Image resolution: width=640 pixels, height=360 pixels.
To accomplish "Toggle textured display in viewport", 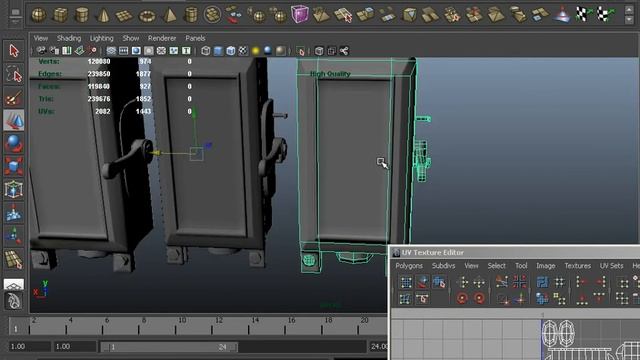I will [243, 51].
